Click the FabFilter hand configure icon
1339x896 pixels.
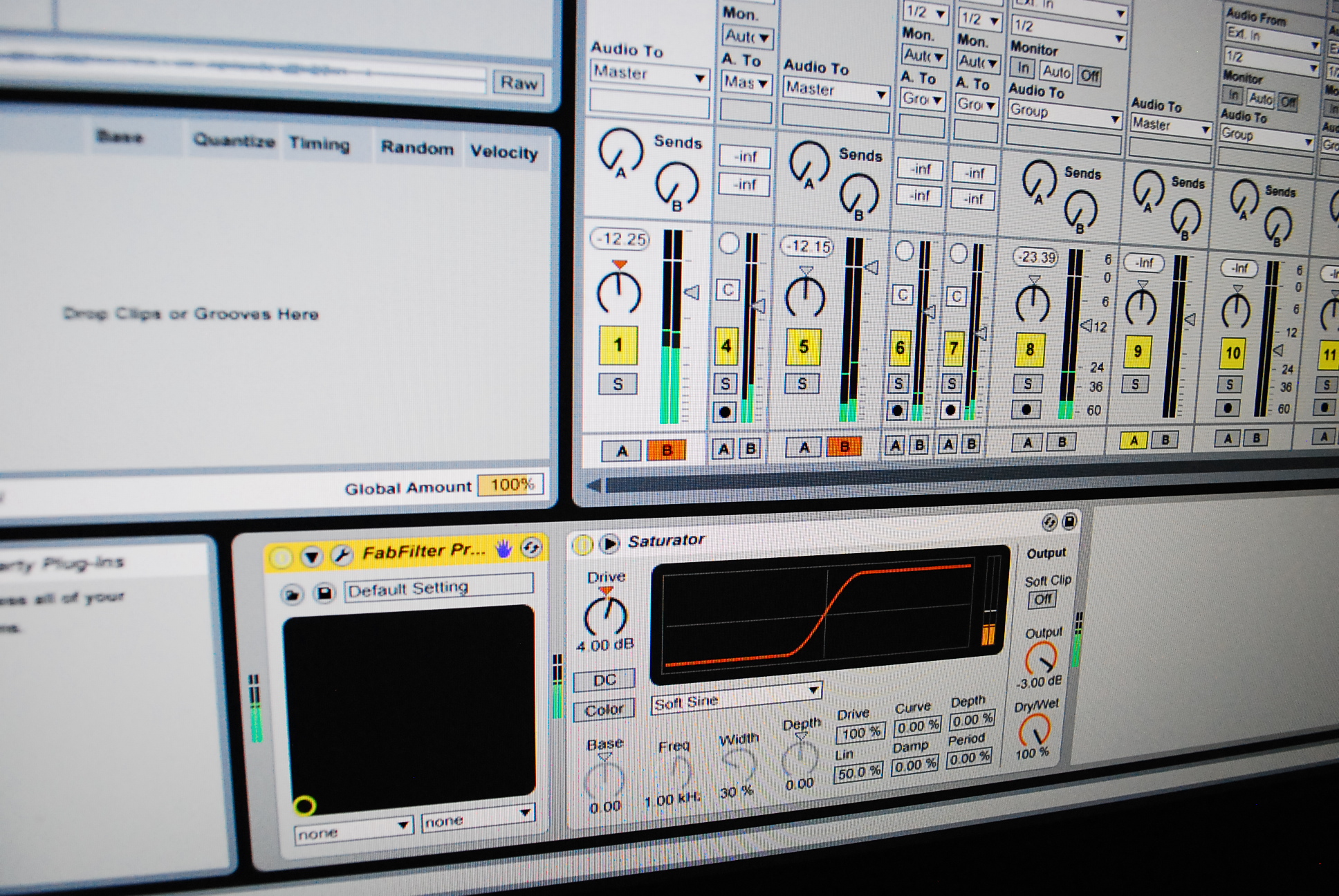[x=504, y=549]
